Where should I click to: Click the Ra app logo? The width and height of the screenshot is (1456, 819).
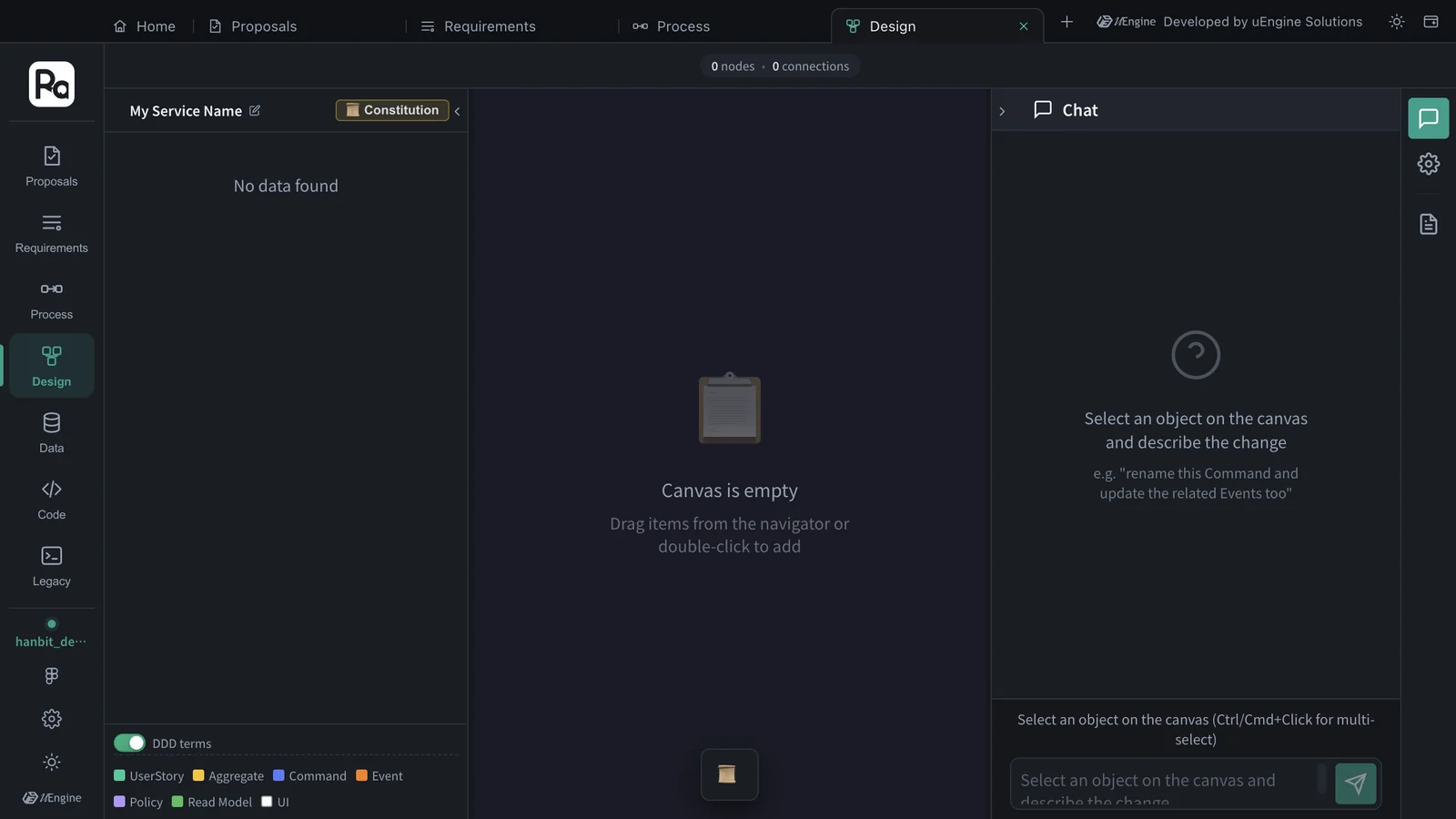click(x=52, y=84)
